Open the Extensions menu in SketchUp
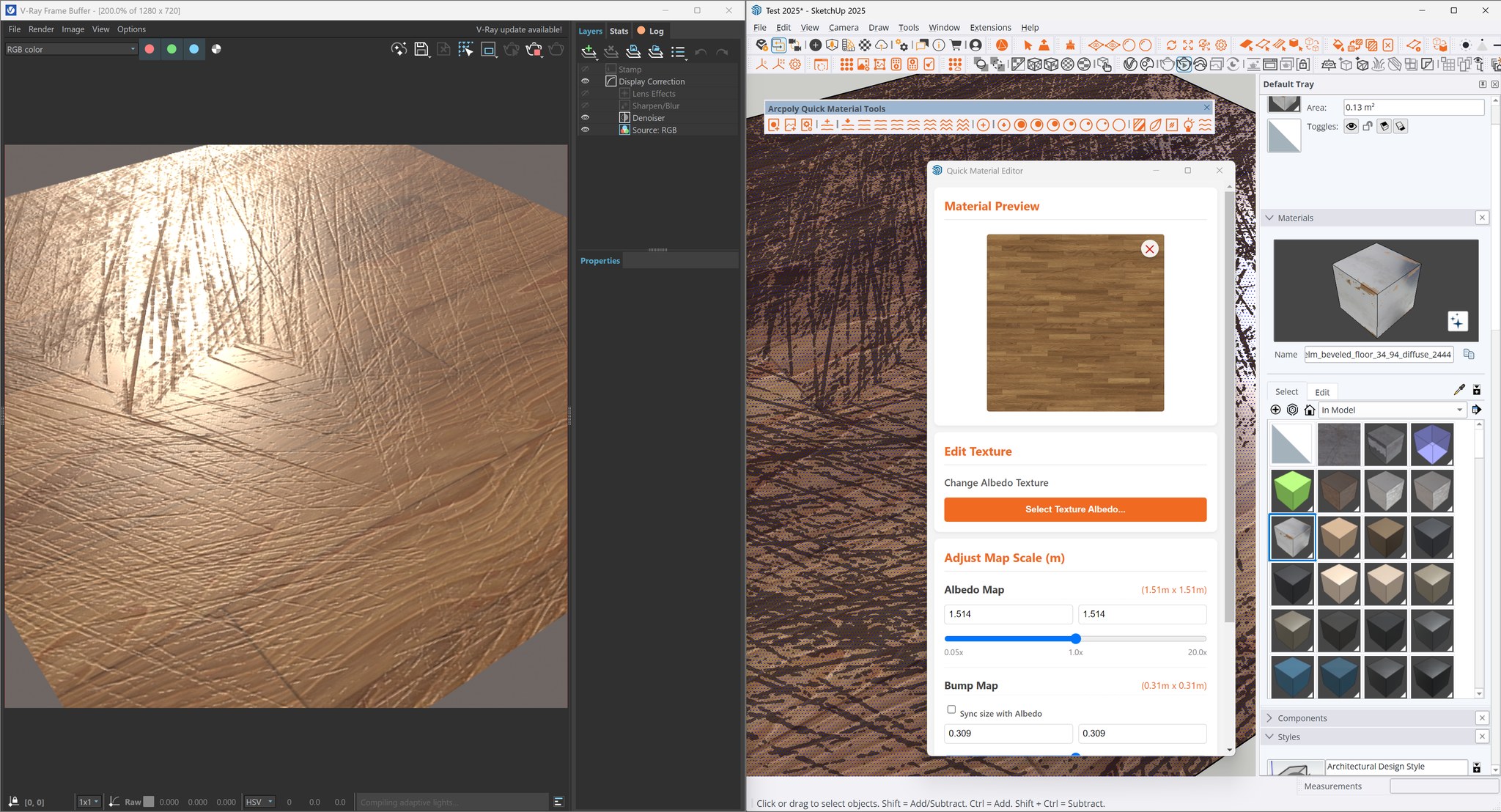The image size is (1501, 812). [990, 27]
